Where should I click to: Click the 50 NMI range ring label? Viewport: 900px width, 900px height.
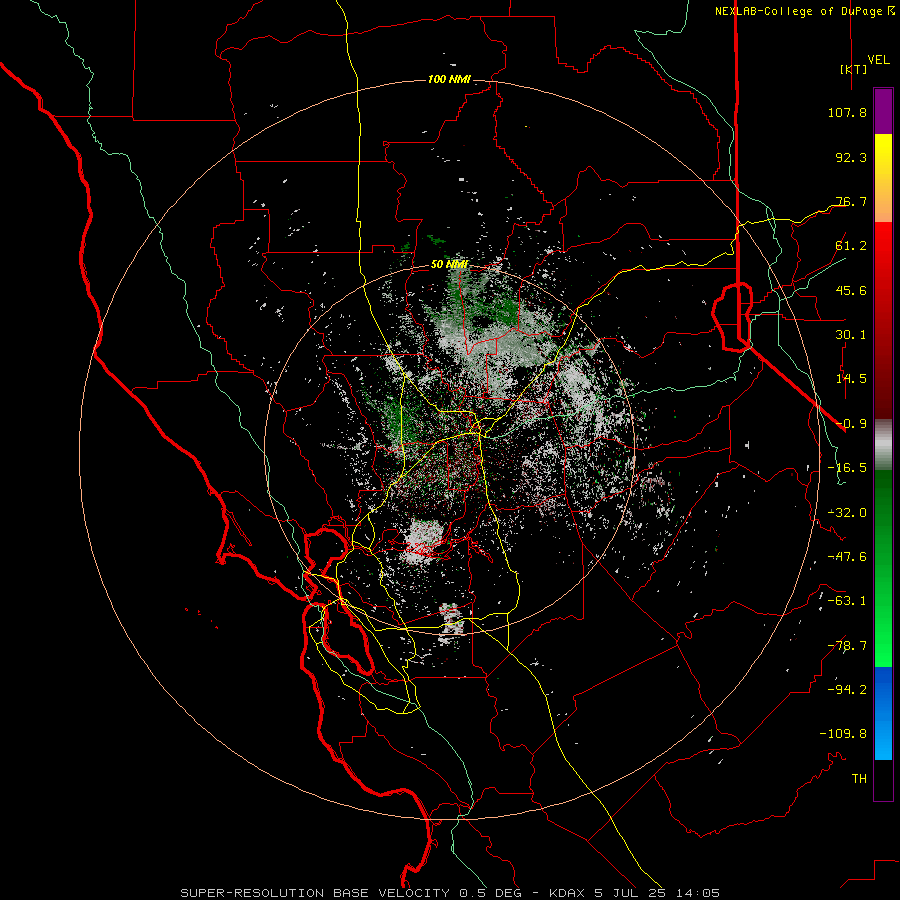449,265
